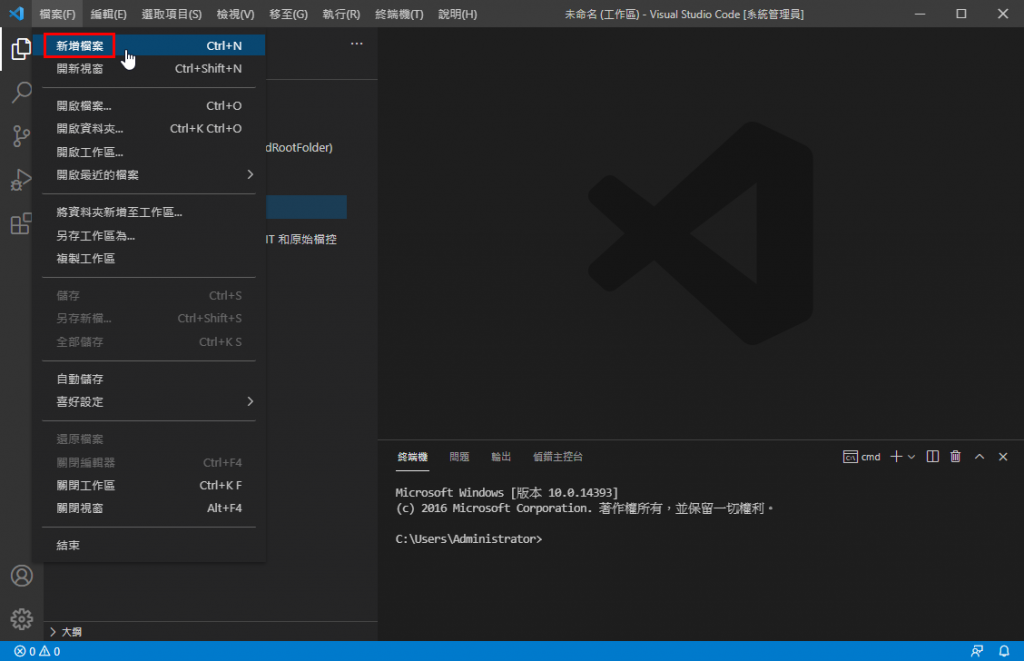Open the Explorer view in activity bar
Image resolution: width=1024 pixels, height=661 pixels.
point(21,49)
